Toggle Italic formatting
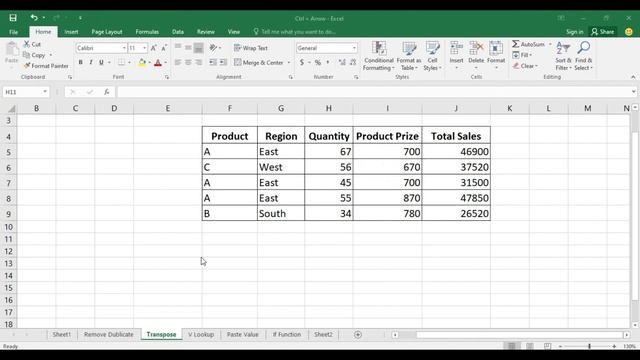640x360 pixels. (x=91, y=62)
